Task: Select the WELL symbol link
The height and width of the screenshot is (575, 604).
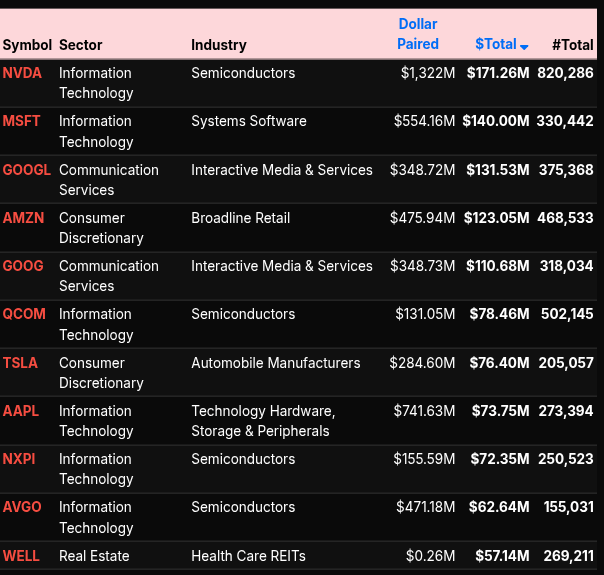Action: tap(22, 556)
